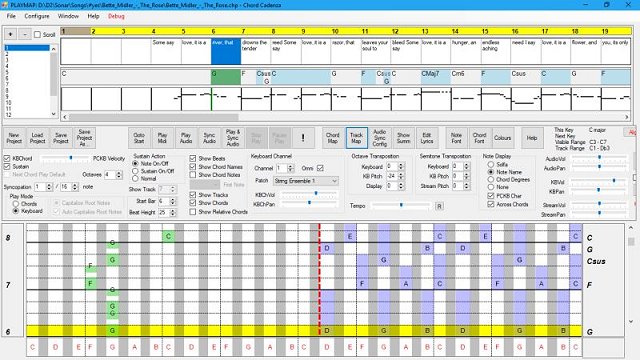
Task: Click the minus button above bar list
Action: coord(24,34)
